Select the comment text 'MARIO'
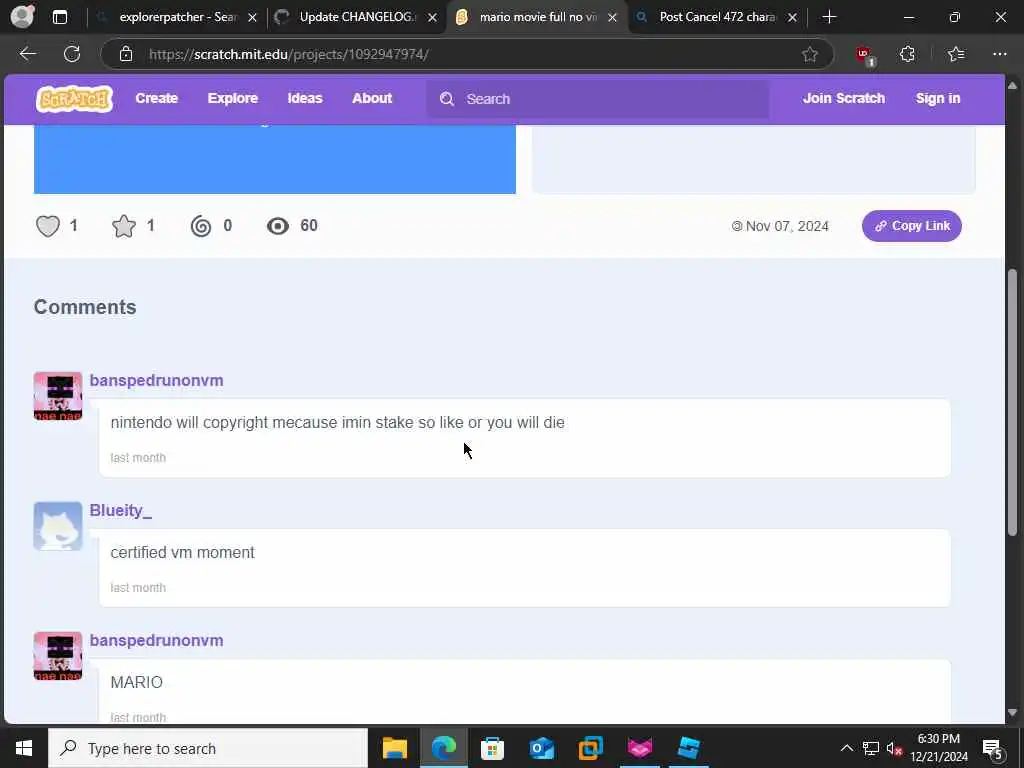The height and width of the screenshot is (768, 1024). [x=136, y=682]
